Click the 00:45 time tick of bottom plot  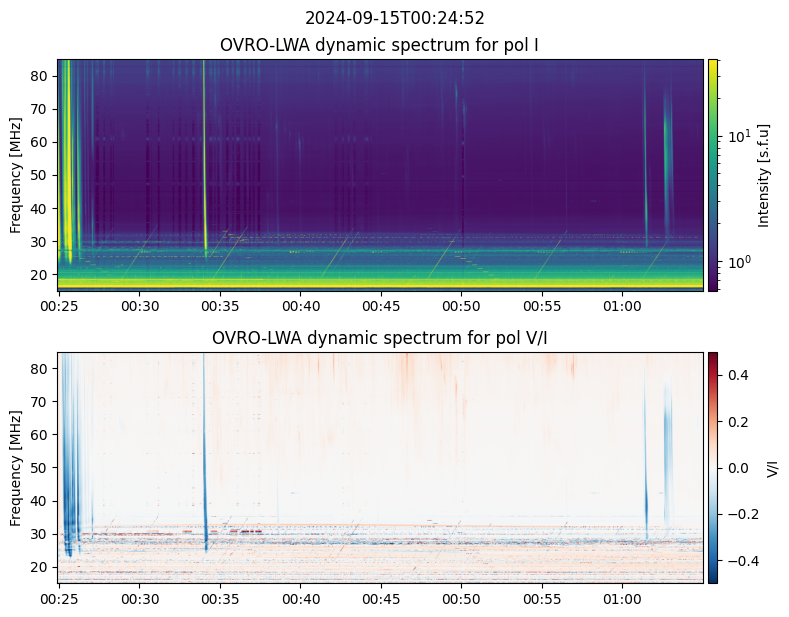coord(381,599)
